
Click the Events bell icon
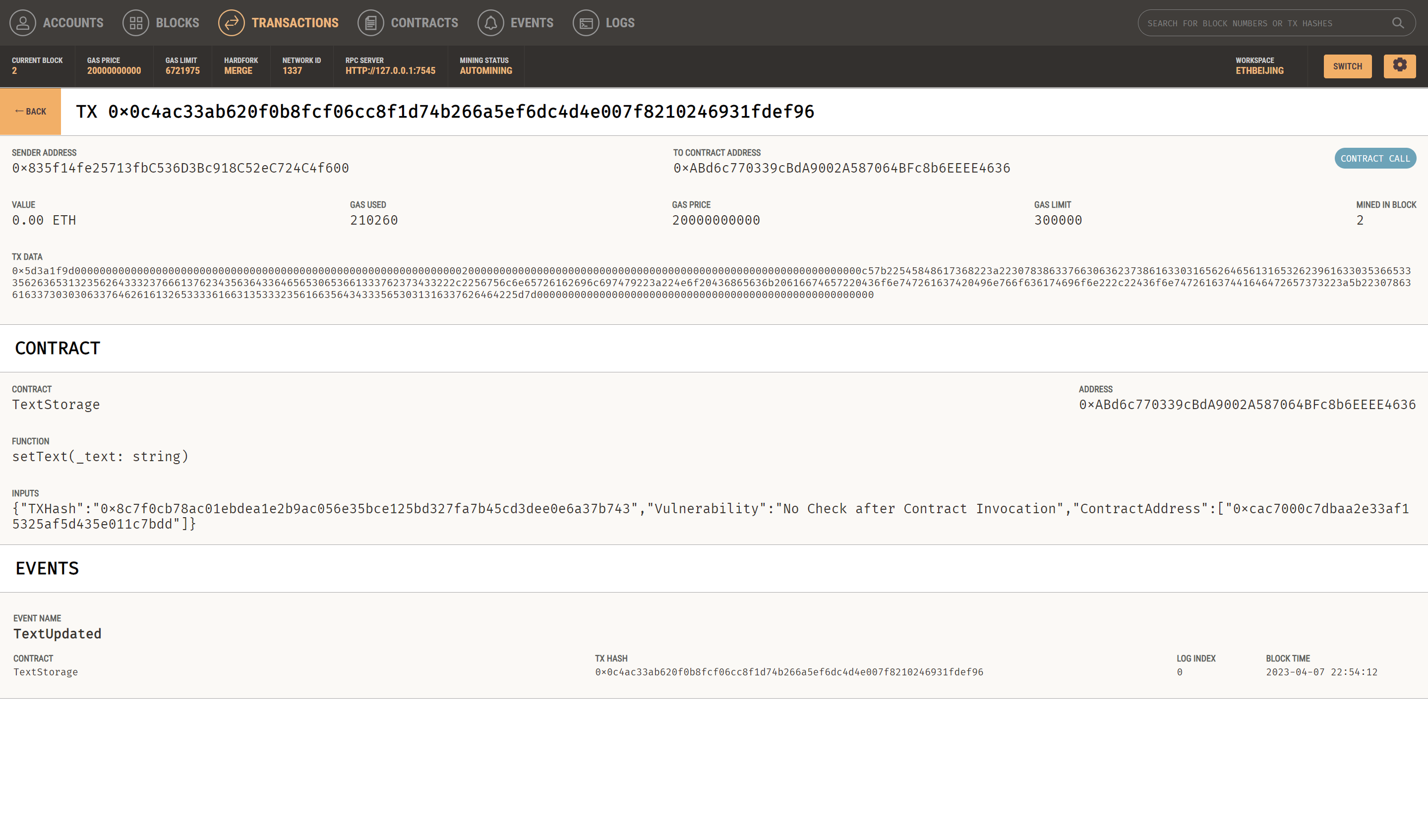point(490,23)
